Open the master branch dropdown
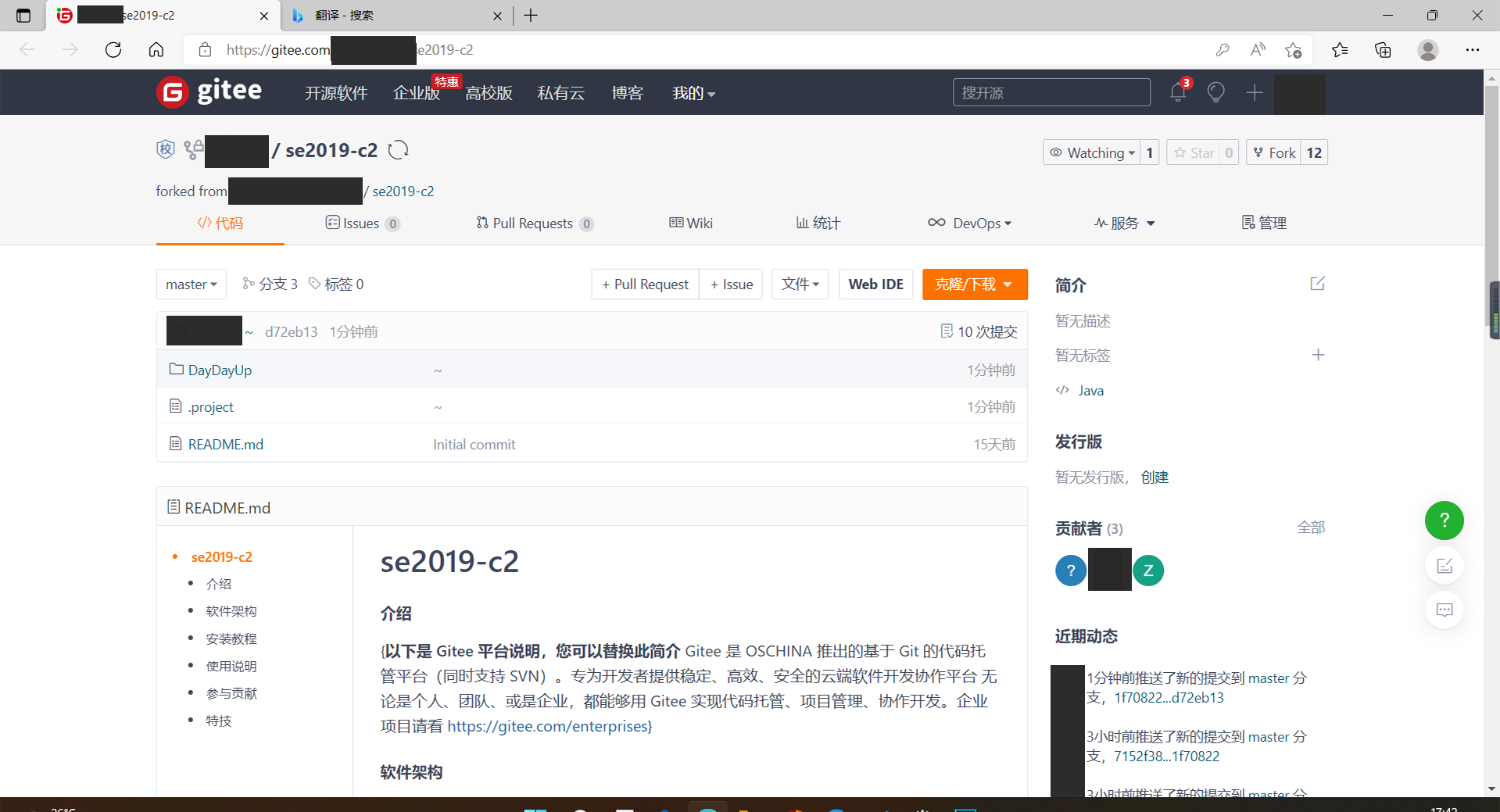 190,284
